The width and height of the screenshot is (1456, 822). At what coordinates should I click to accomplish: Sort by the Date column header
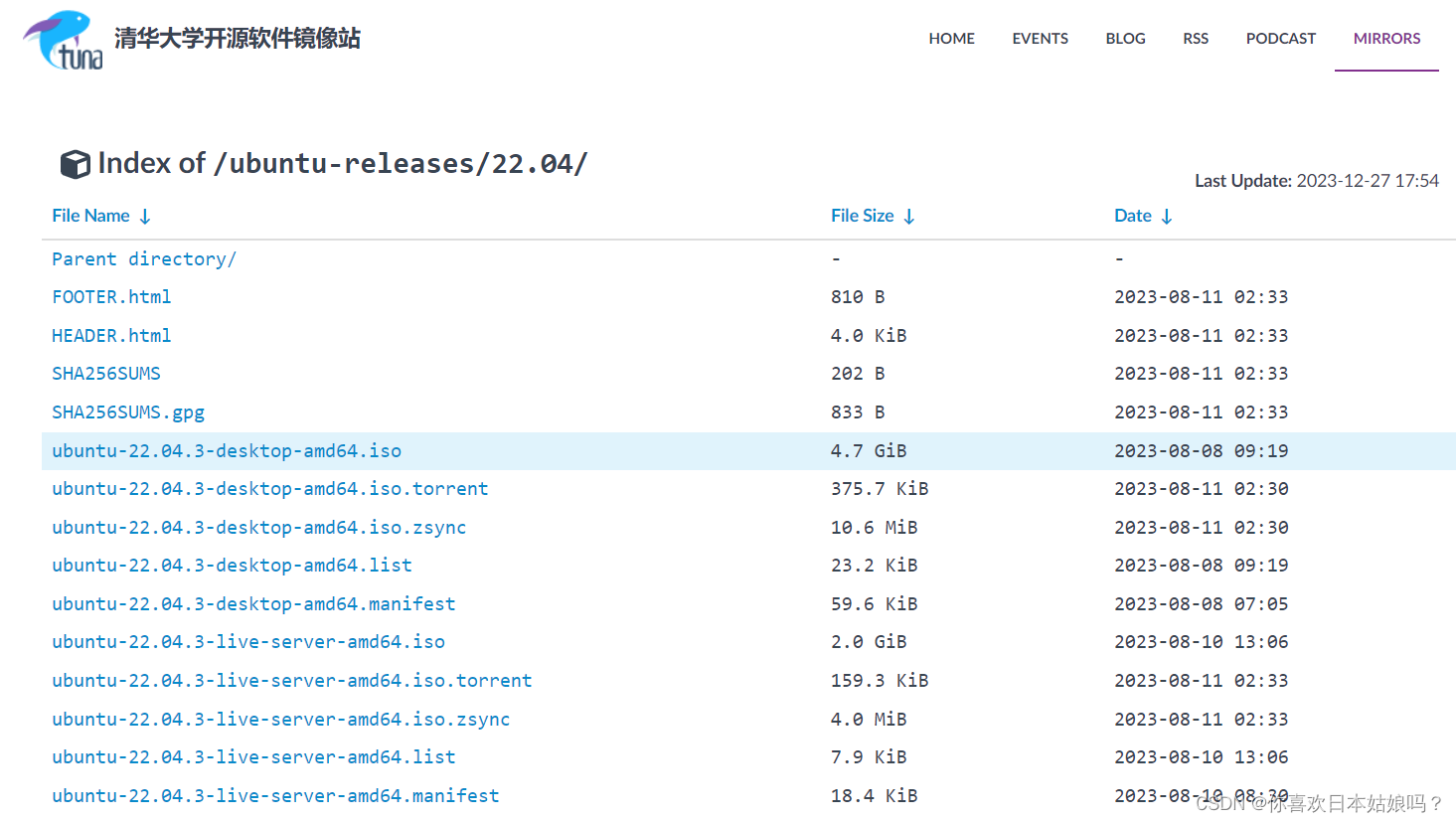(1132, 216)
